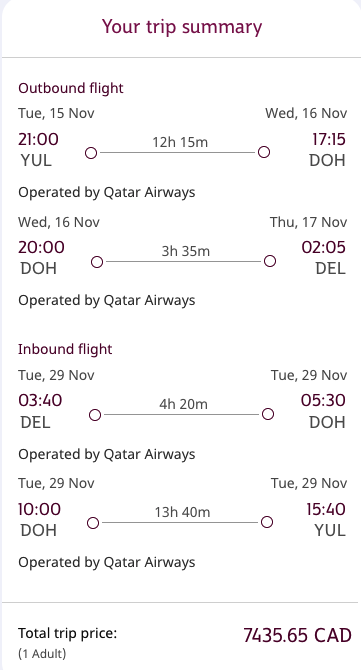Click the Your trip summary title

182,27
